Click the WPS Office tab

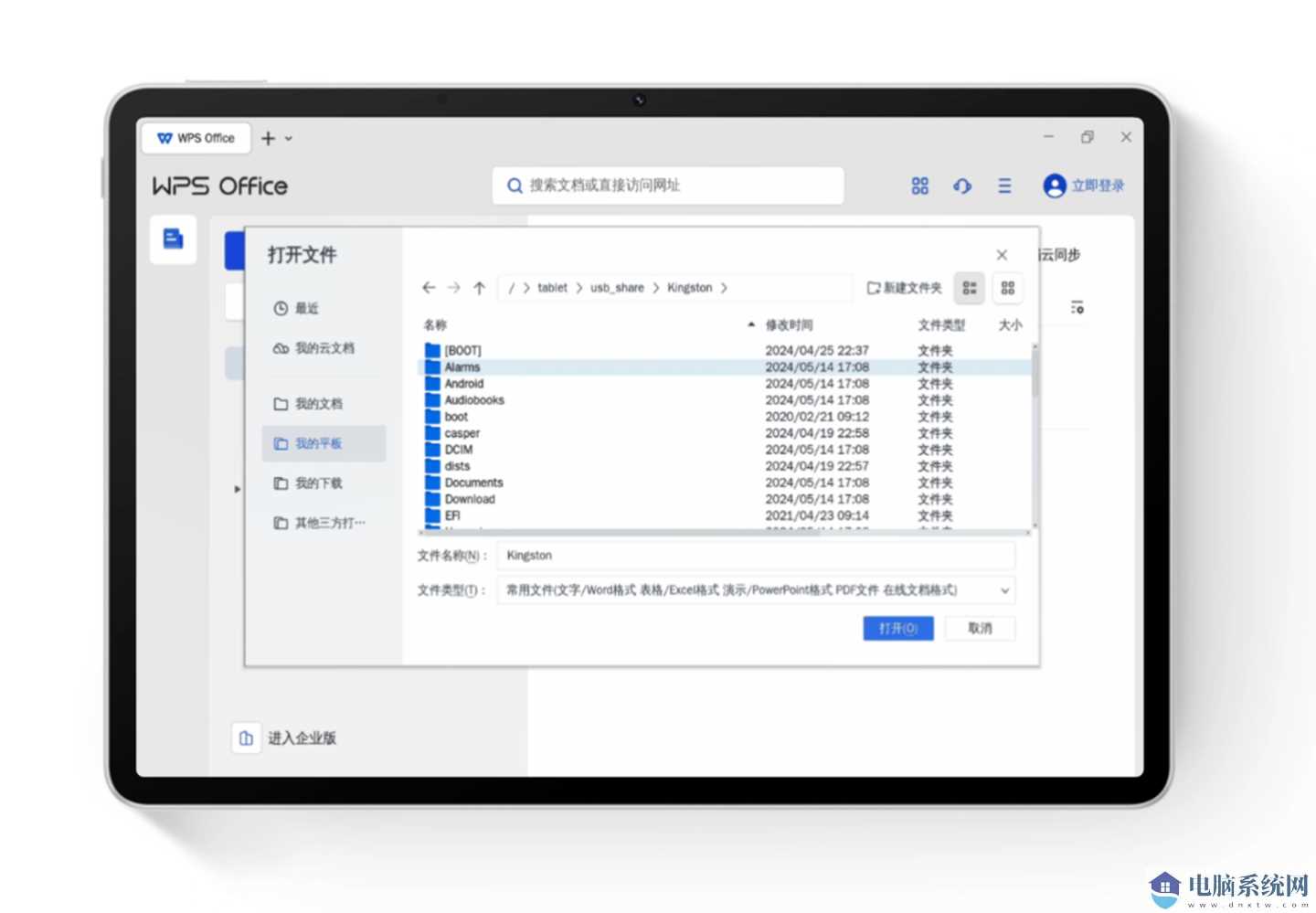(196, 138)
